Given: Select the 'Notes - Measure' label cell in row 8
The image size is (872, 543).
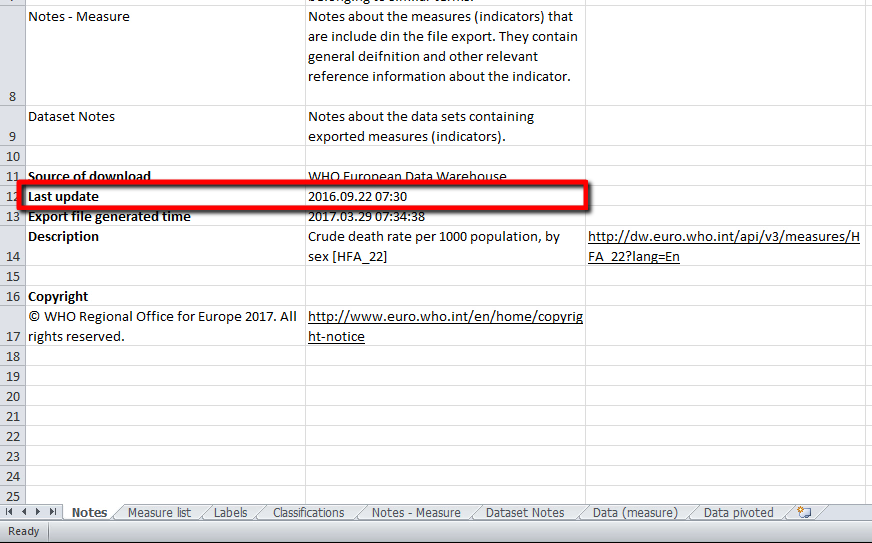Looking at the screenshot, I should point(166,56).
